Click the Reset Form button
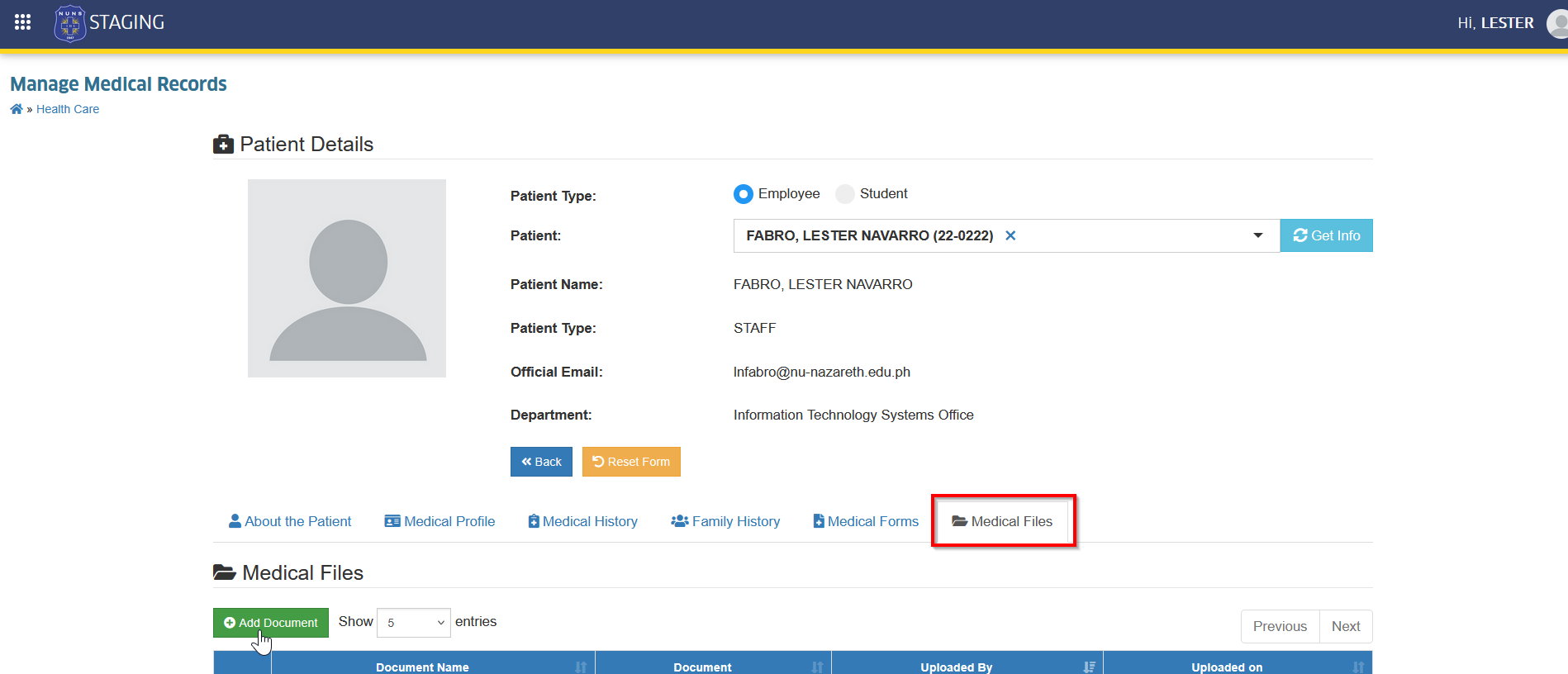The height and width of the screenshot is (674, 1568). click(631, 462)
